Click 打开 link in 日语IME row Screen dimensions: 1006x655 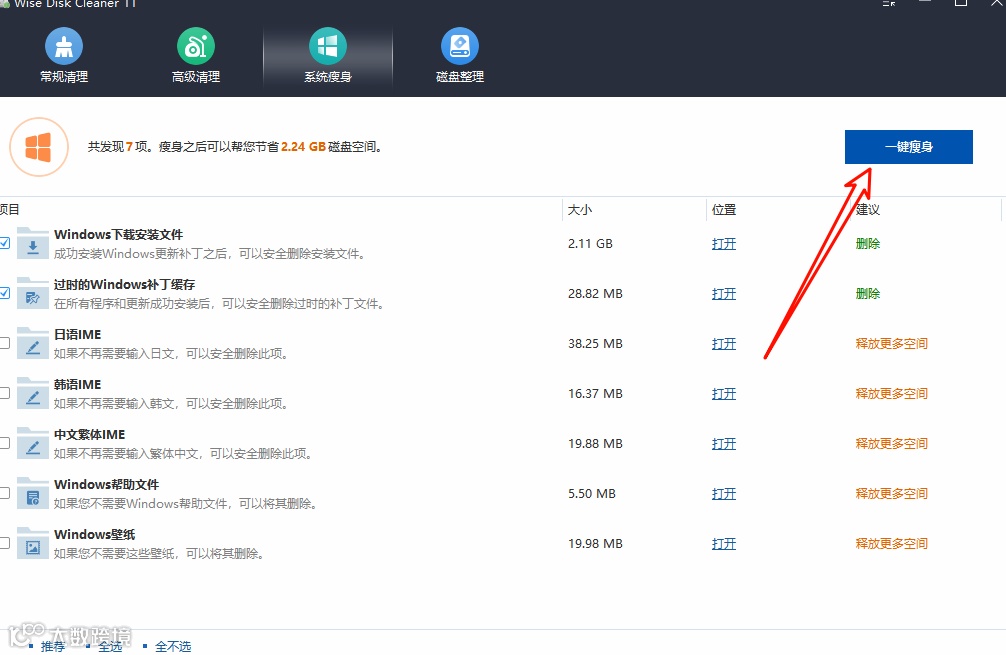[724, 344]
